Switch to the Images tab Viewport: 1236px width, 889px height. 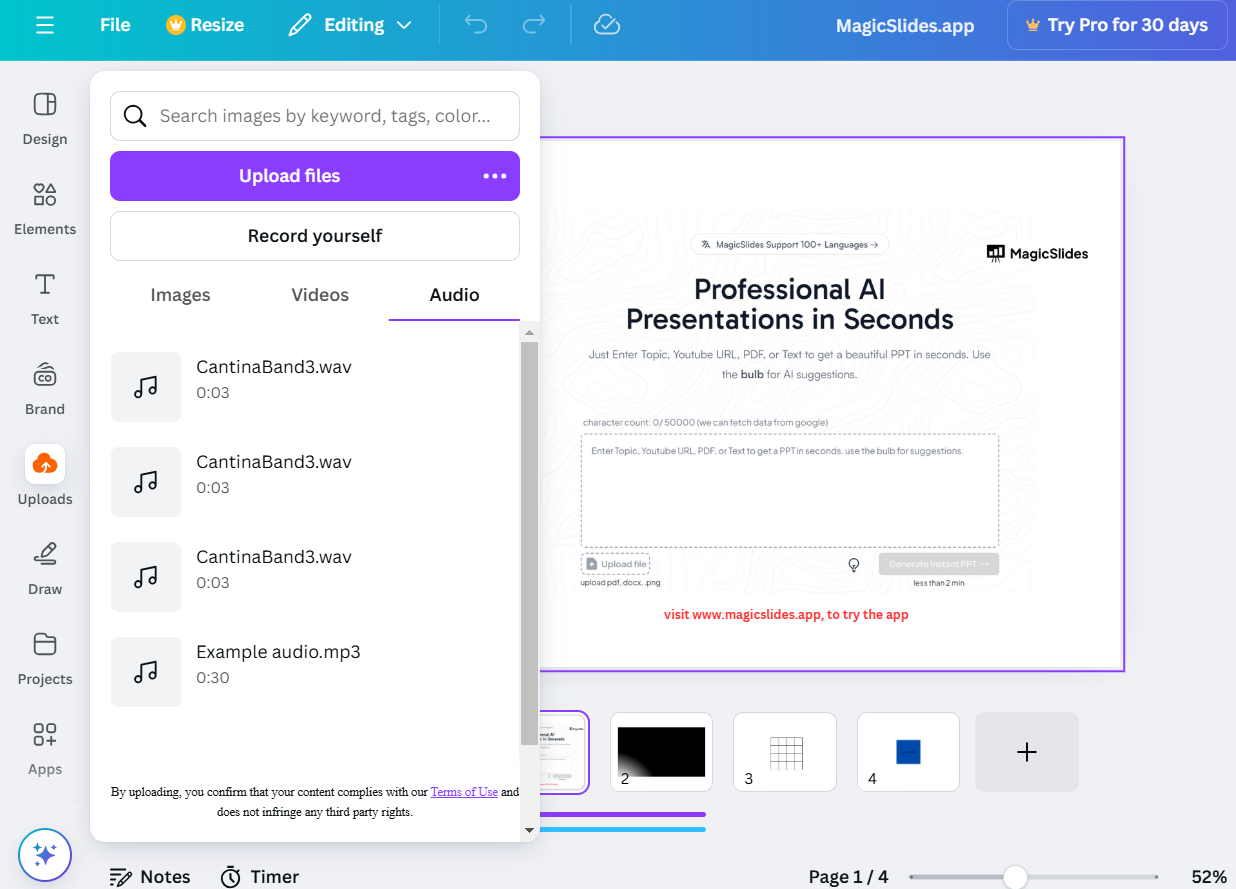coord(180,295)
